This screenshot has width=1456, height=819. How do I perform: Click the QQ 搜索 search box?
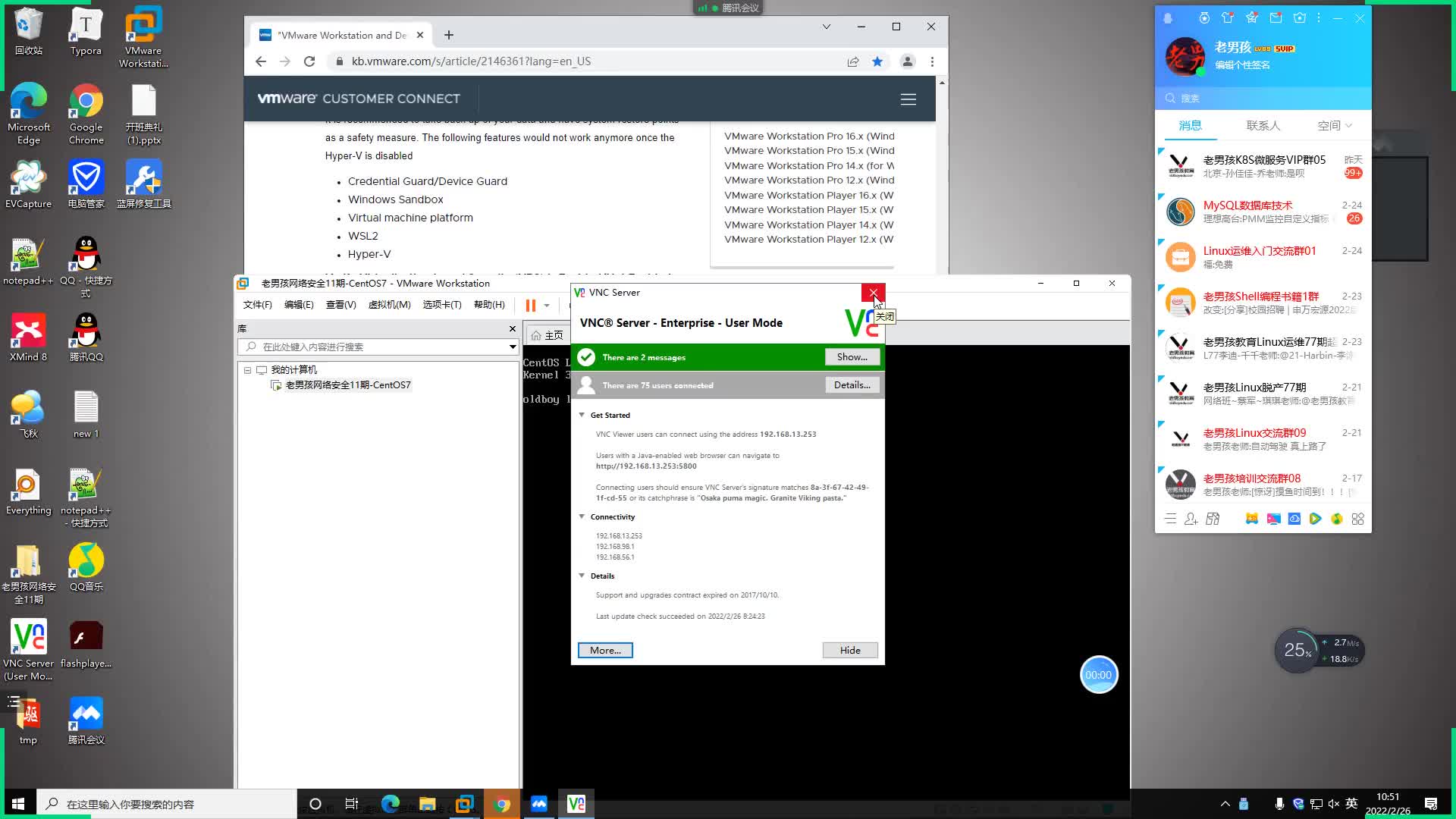click(1263, 99)
